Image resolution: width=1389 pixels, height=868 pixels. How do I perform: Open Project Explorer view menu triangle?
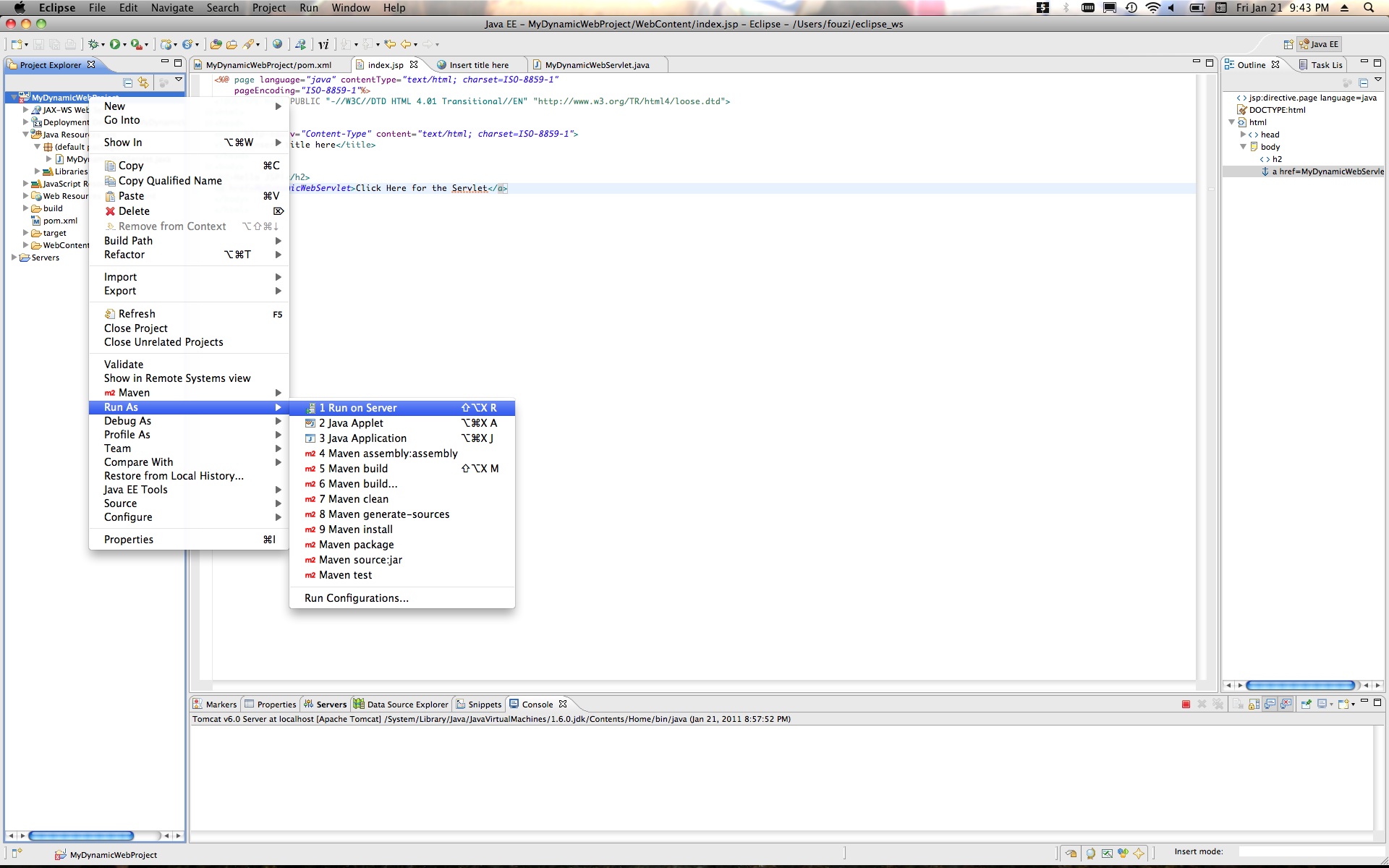pyautogui.click(x=179, y=80)
